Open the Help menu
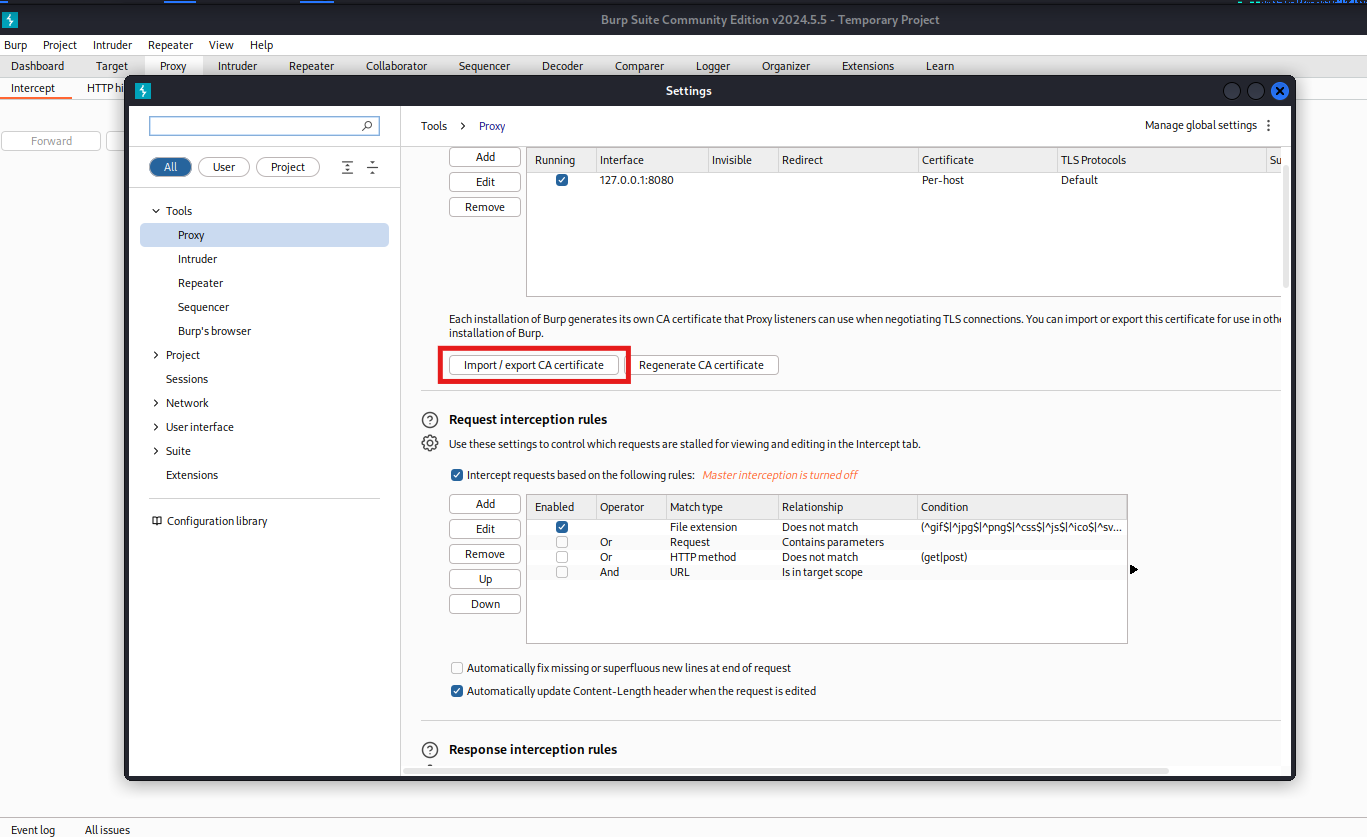Image resolution: width=1367 pixels, height=837 pixels. tap(261, 45)
